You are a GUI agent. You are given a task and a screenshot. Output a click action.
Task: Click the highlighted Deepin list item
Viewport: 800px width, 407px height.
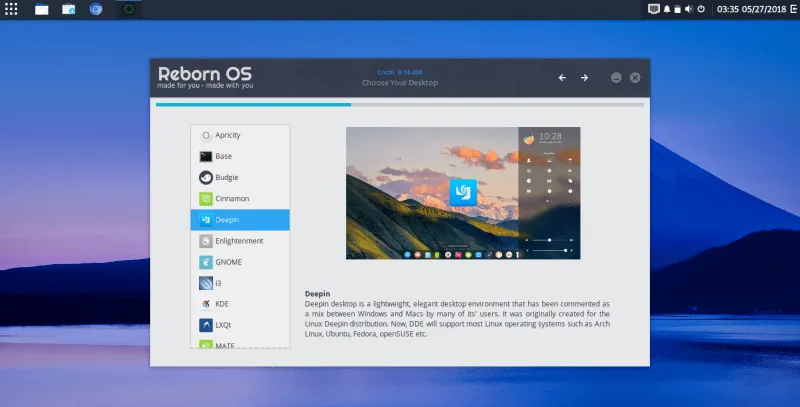point(239,220)
